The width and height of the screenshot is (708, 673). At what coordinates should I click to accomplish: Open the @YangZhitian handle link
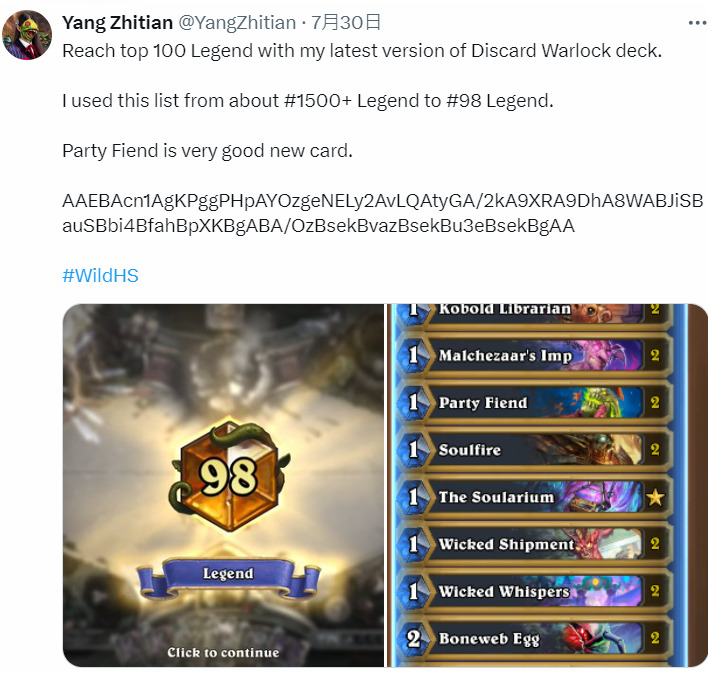(x=237, y=22)
